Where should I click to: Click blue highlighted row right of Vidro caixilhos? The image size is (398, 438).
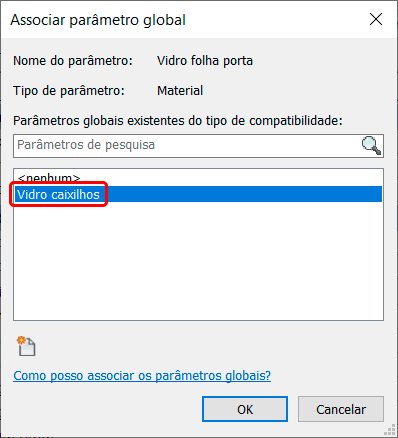[x=243, y=194]
